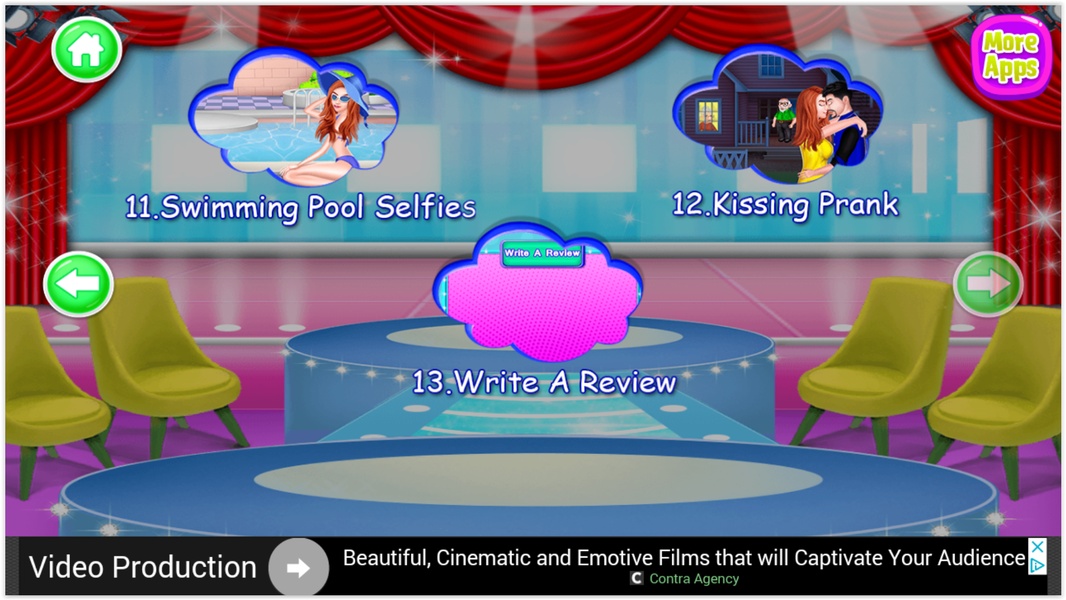Open the Video Production ad title

[x=143, y=567]
